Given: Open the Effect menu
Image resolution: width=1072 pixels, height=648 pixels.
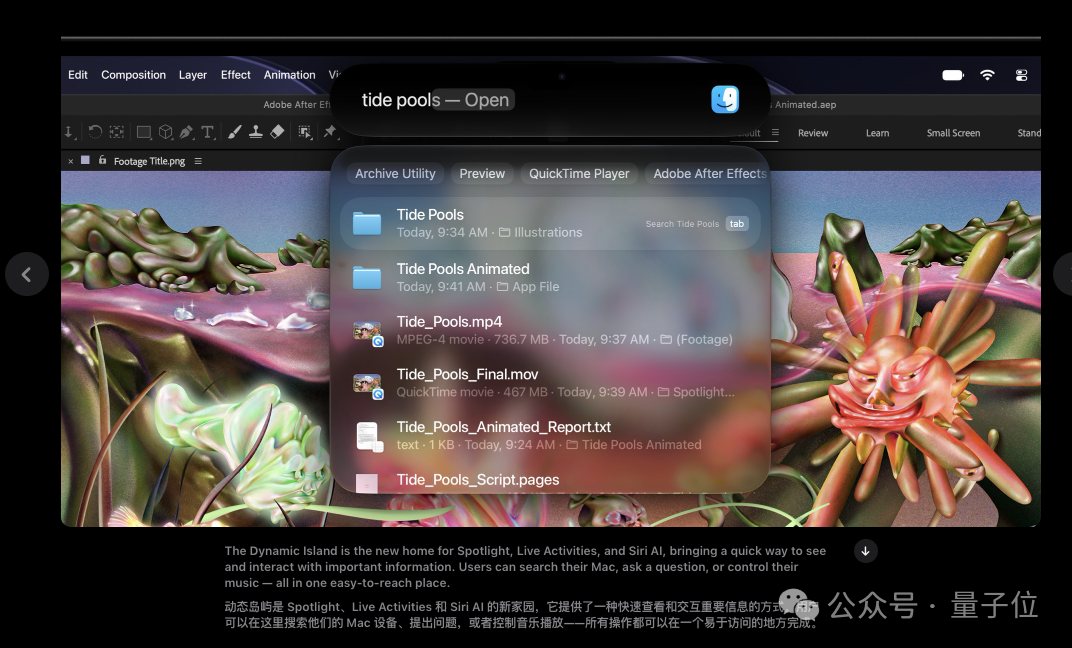Looking at the screenshot, I should click(236, 75).
